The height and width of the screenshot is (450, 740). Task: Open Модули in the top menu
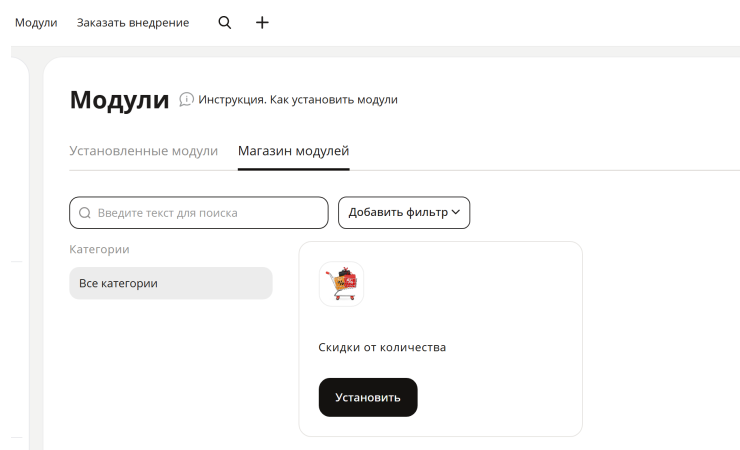coord(36,23)
